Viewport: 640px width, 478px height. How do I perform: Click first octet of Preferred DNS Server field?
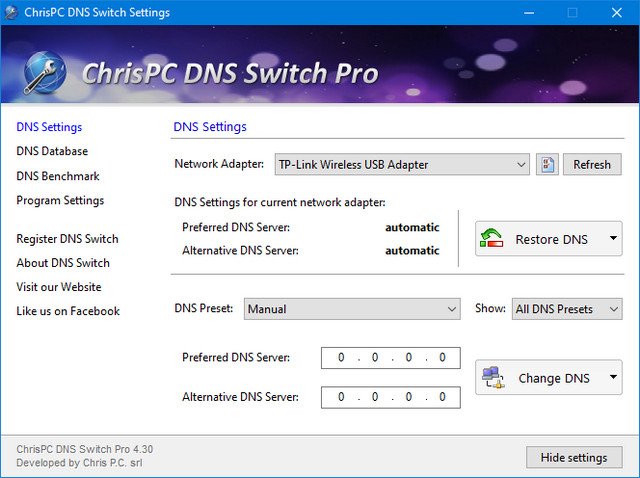[x=341, y=358]
